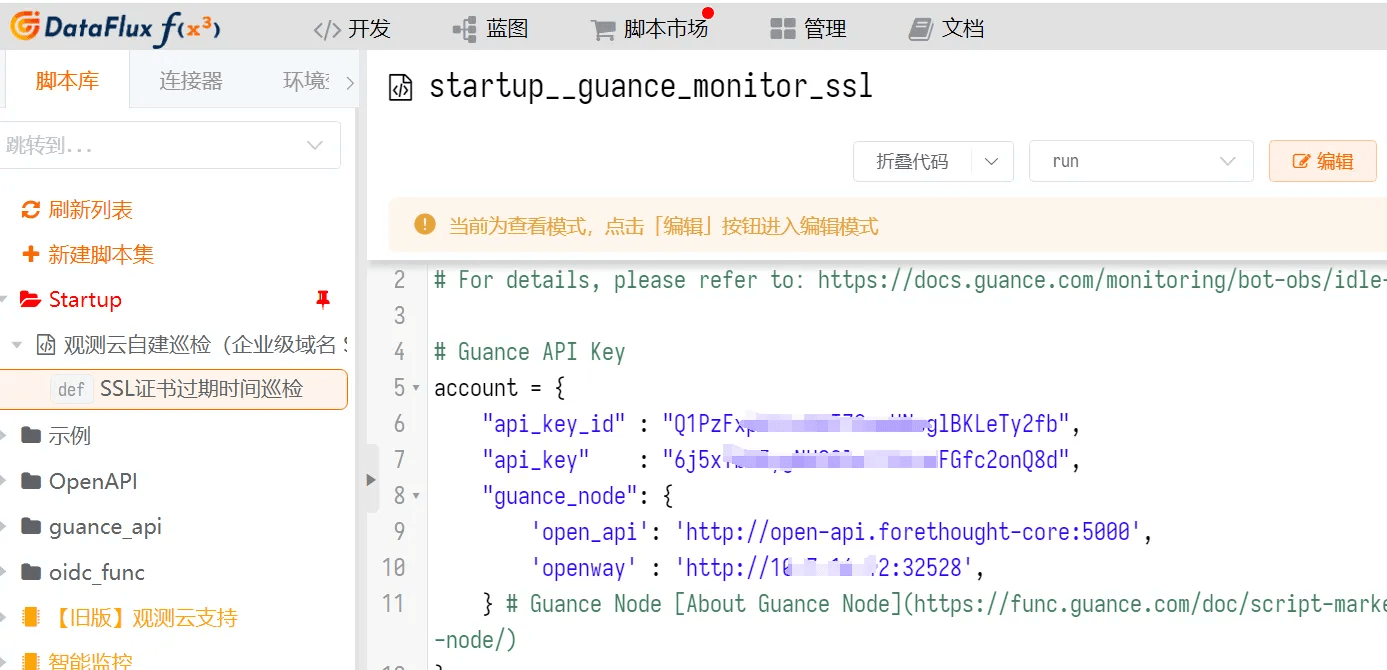Click the plus icon for 新建脚本集

[x=31, y=254]
